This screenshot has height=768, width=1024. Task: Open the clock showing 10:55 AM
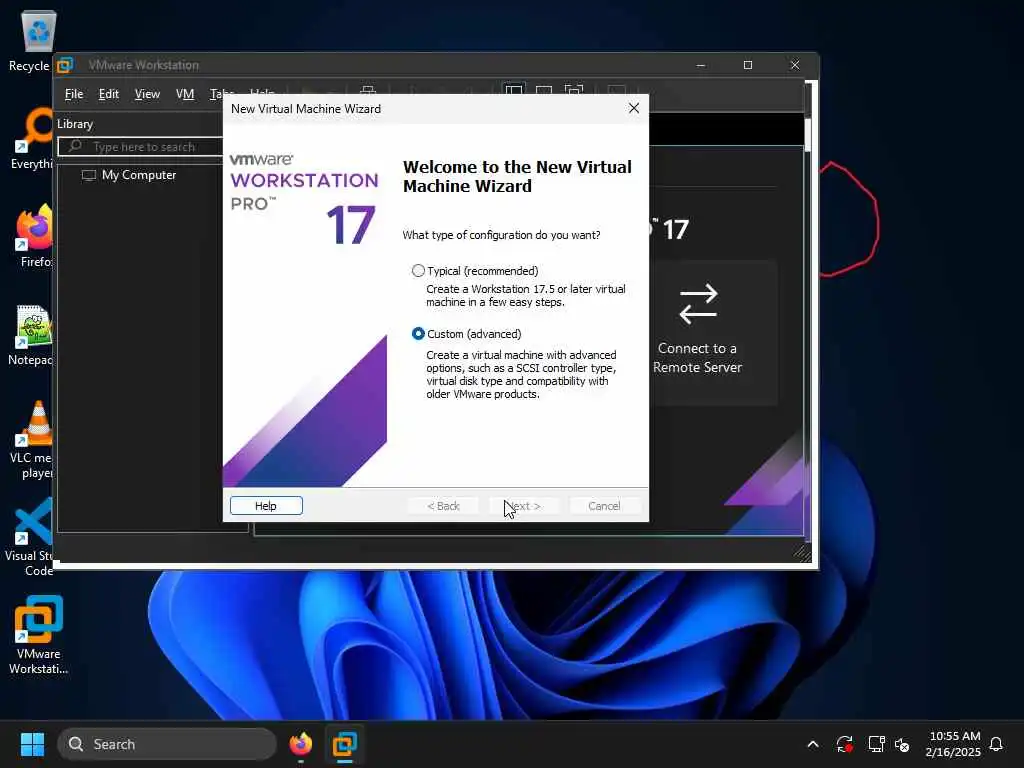[x=953, y=744]
